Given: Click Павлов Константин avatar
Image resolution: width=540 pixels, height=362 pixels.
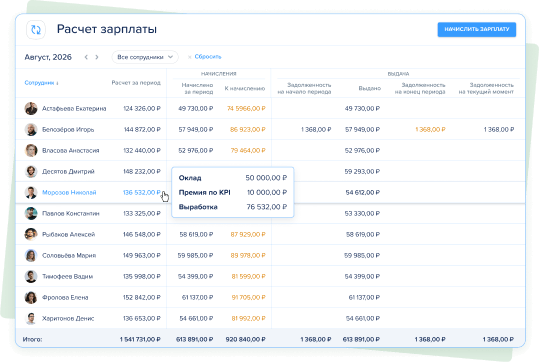Looking at the screenshot, I should 31,214.
